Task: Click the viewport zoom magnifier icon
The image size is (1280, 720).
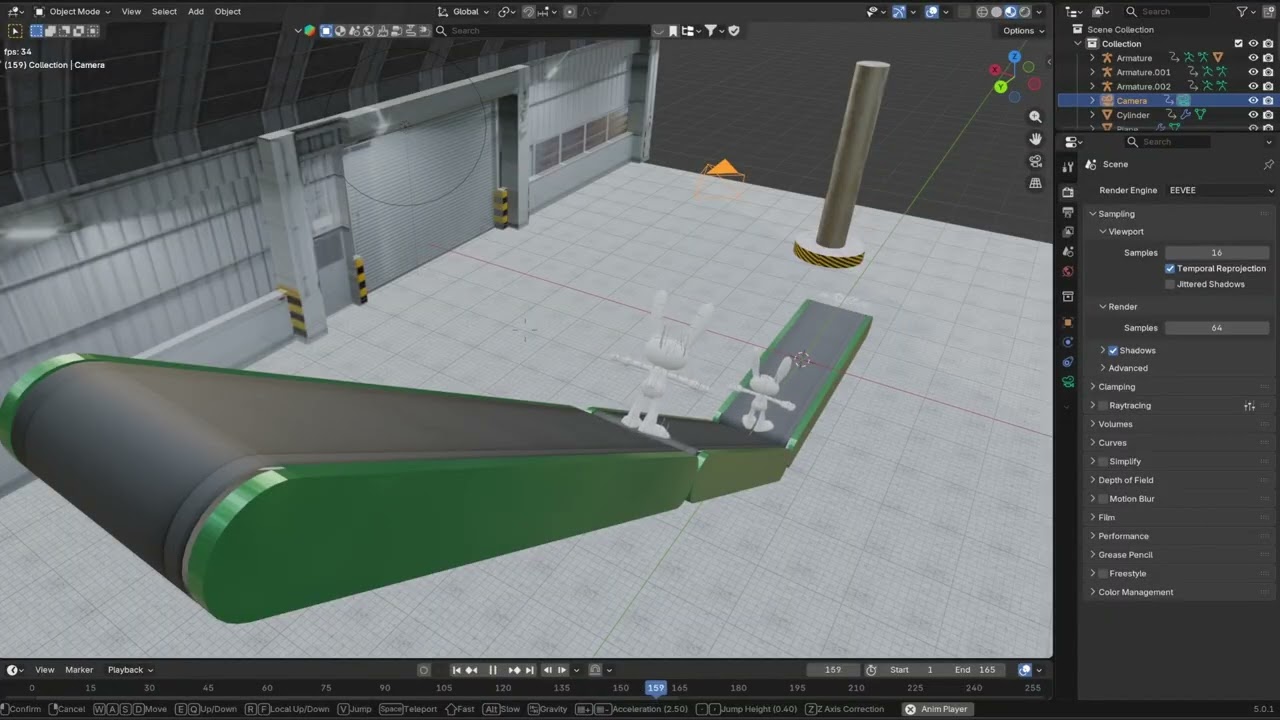Action: click(1035, 117)
